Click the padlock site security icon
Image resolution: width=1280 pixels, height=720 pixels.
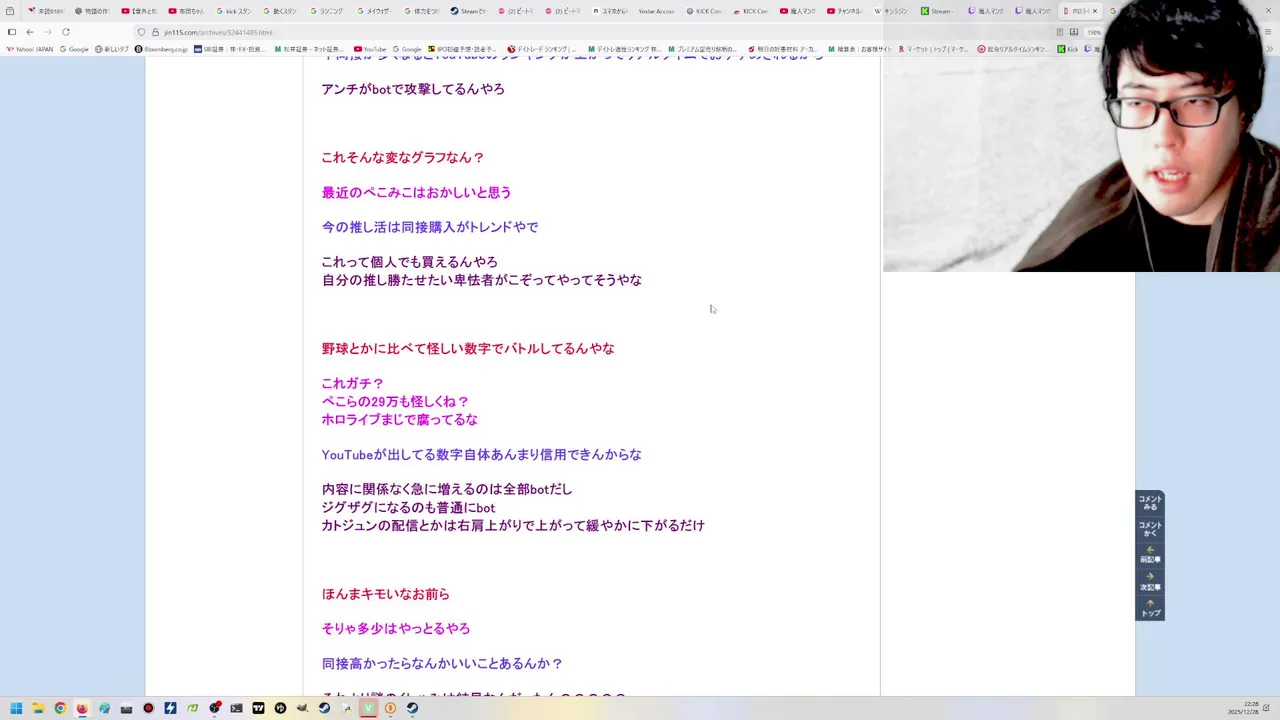(x=155, y=32)
